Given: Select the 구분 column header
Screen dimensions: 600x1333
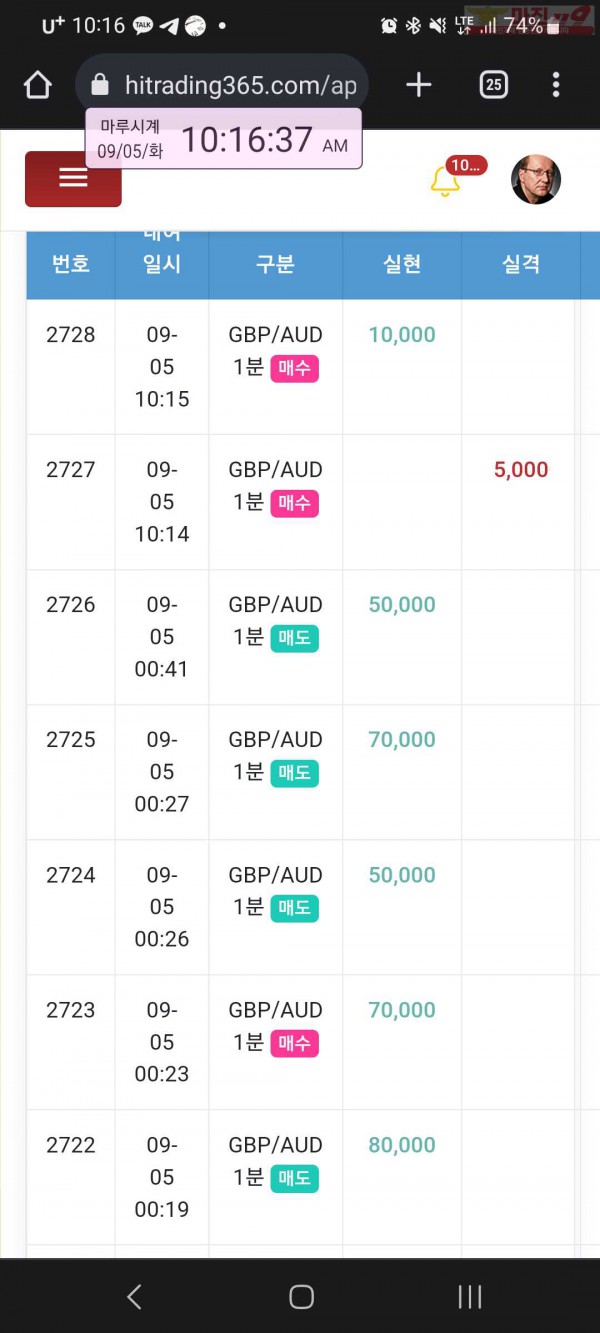Looking at the screenshot, I should pos(275,264).
